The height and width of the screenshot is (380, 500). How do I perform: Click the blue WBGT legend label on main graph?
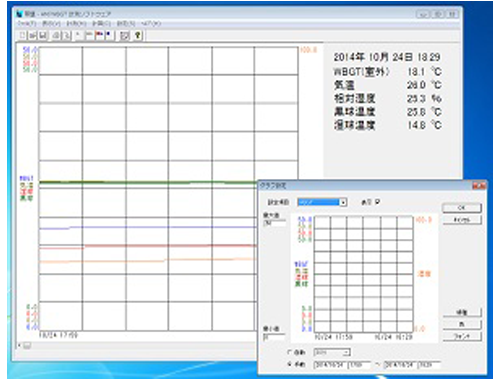coord(26,179)
